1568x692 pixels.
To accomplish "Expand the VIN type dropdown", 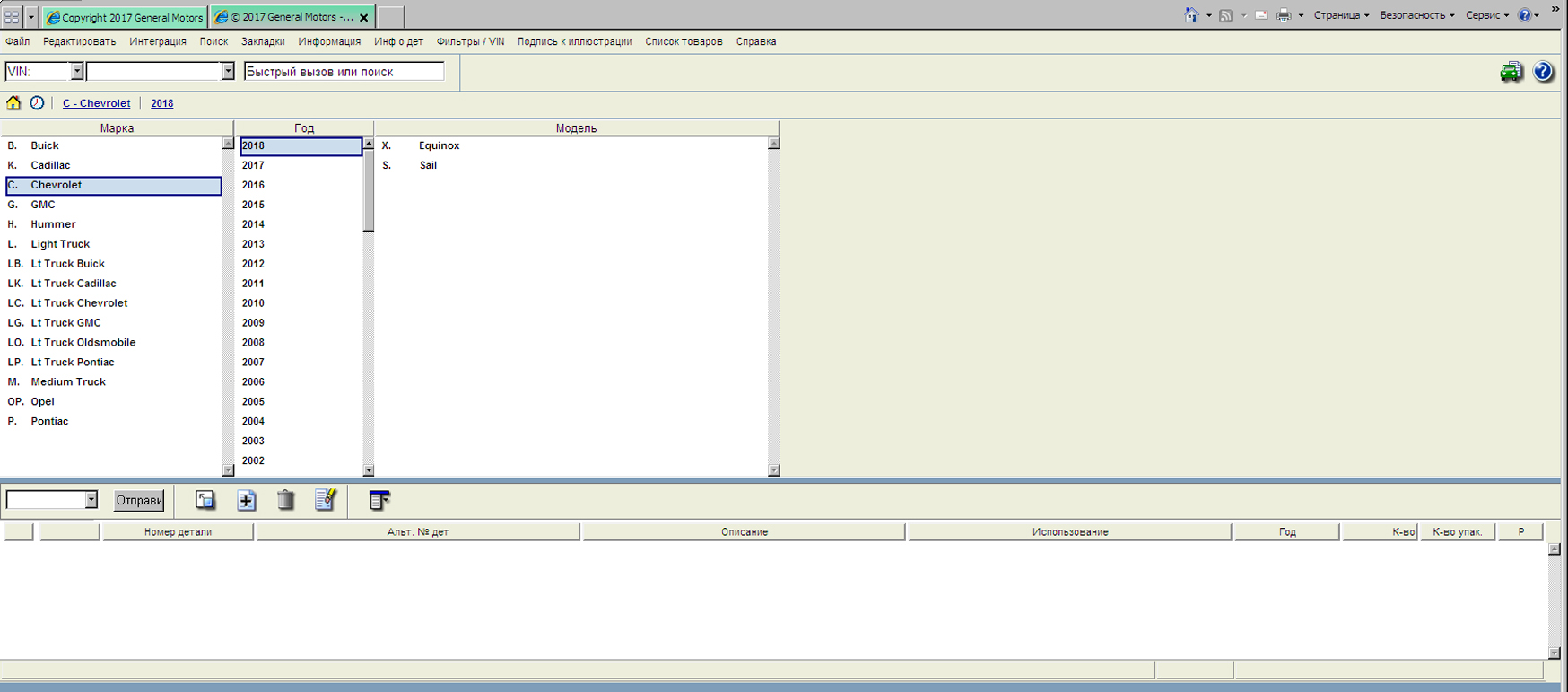I will pyautogui.click(x=77, y=72).
